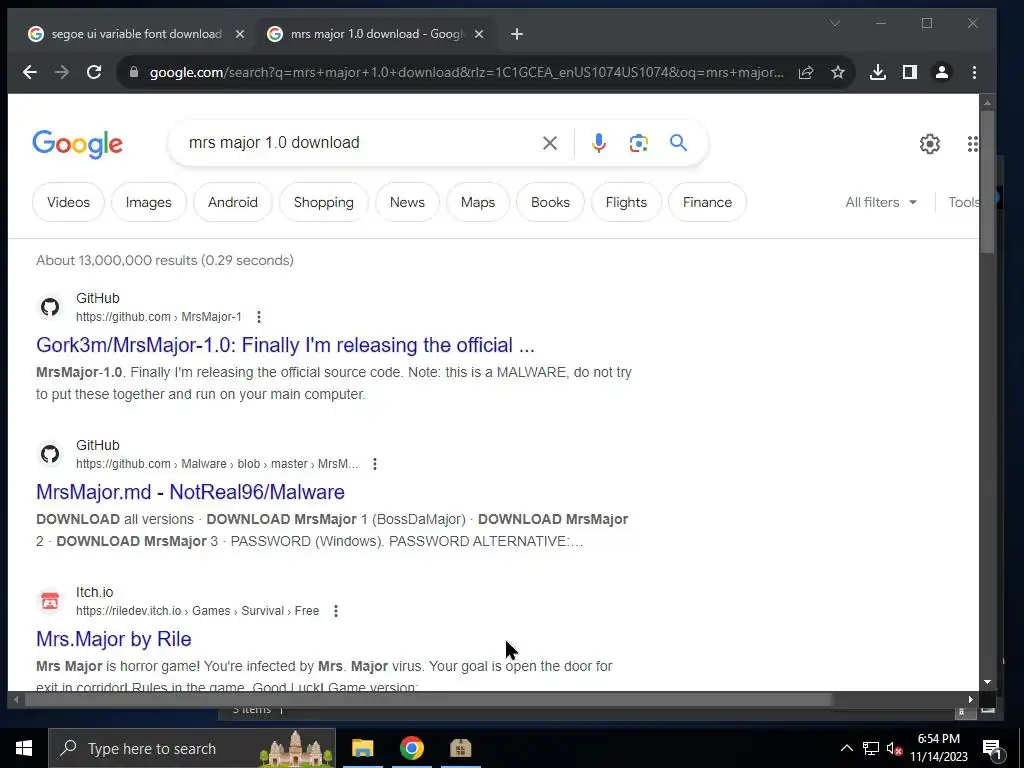
Task: Open options for Itch.io result
Action: (x=336, y=611)
